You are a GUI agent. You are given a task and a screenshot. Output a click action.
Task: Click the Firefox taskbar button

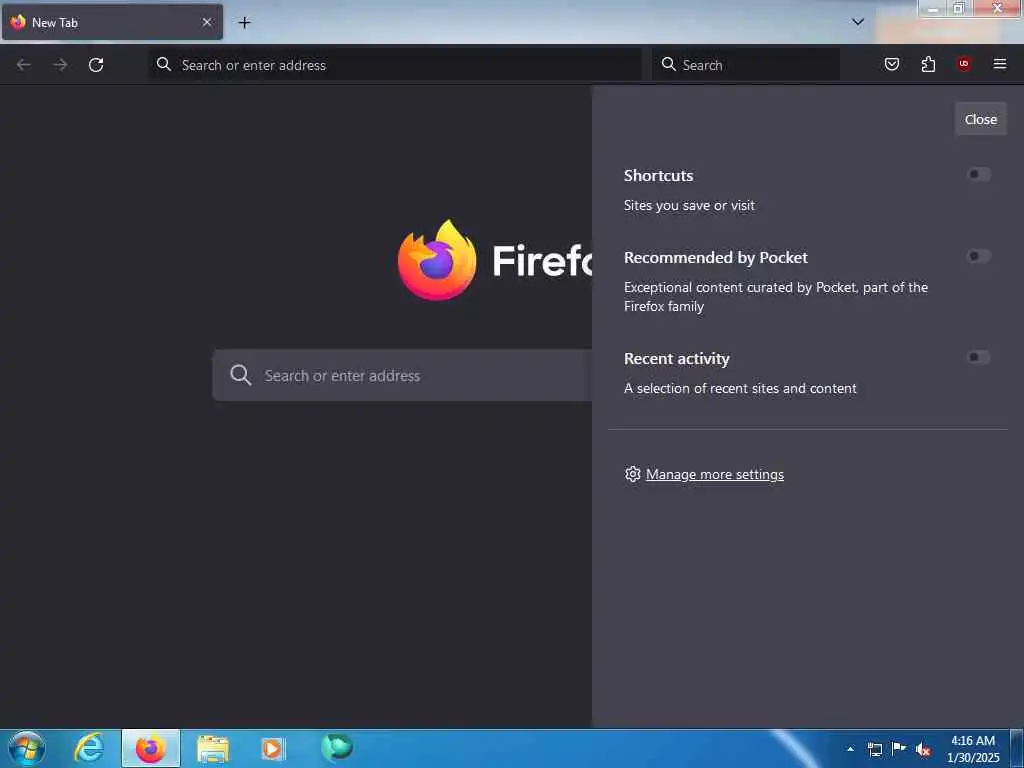tap(151, 748)
